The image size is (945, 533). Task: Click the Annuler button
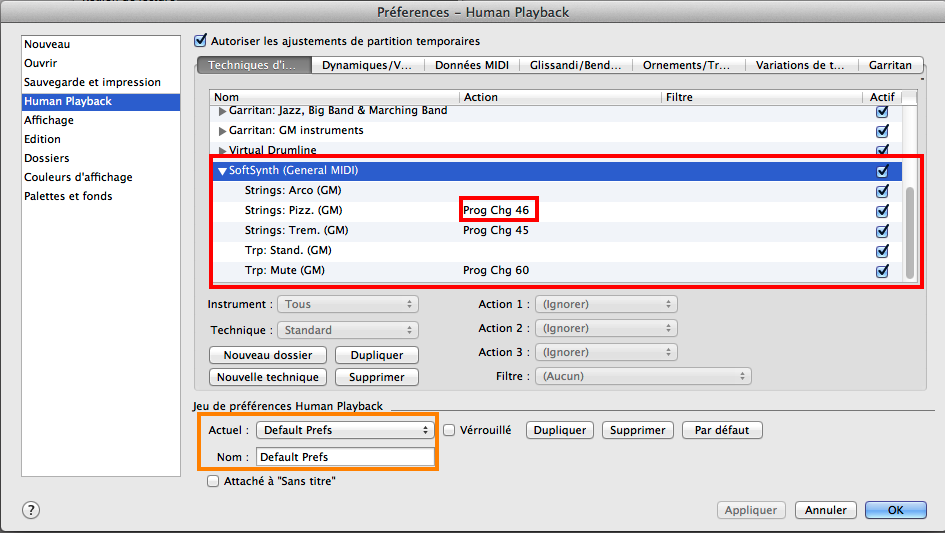(x=826, y=510)
